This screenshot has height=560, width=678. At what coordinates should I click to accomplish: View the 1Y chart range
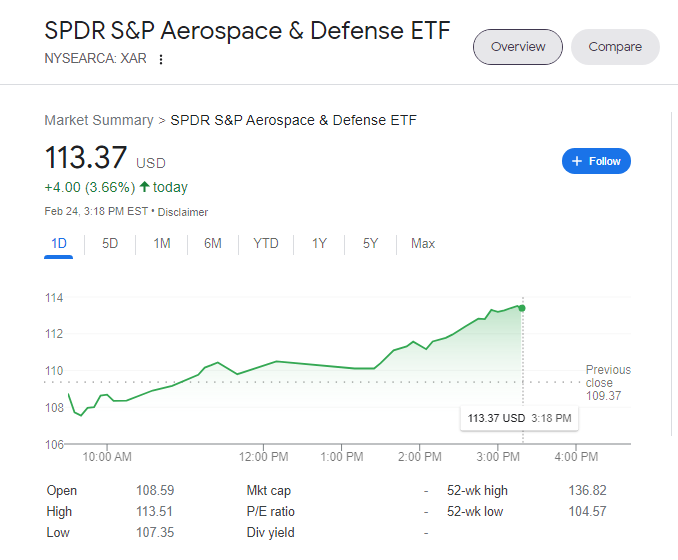tap(319, 243)
